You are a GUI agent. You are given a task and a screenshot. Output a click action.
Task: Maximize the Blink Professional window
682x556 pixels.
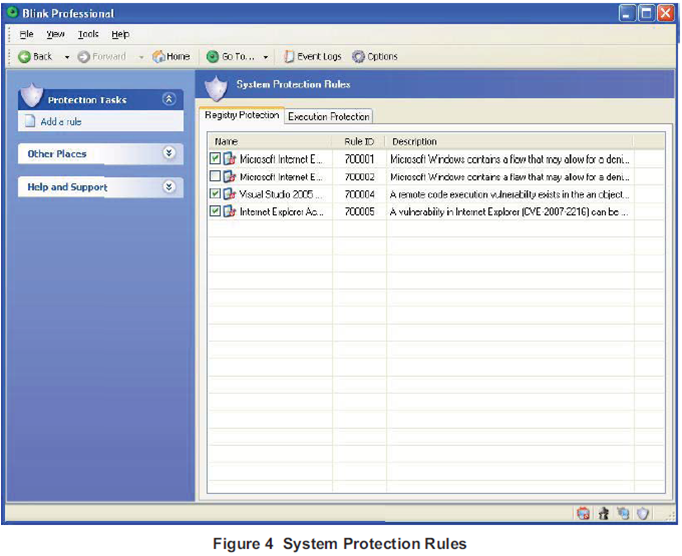(646, 13)
